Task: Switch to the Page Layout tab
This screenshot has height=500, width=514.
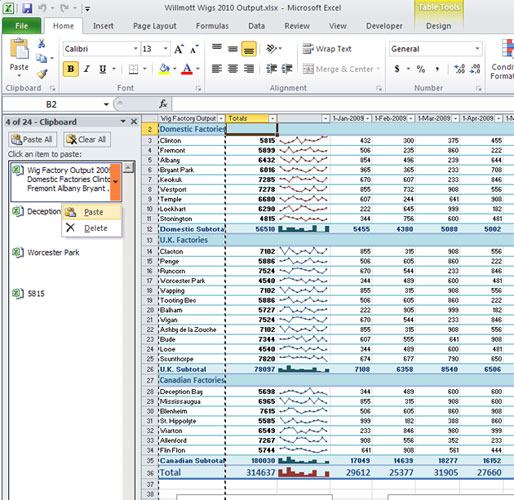Action: [x=155, y=26]
